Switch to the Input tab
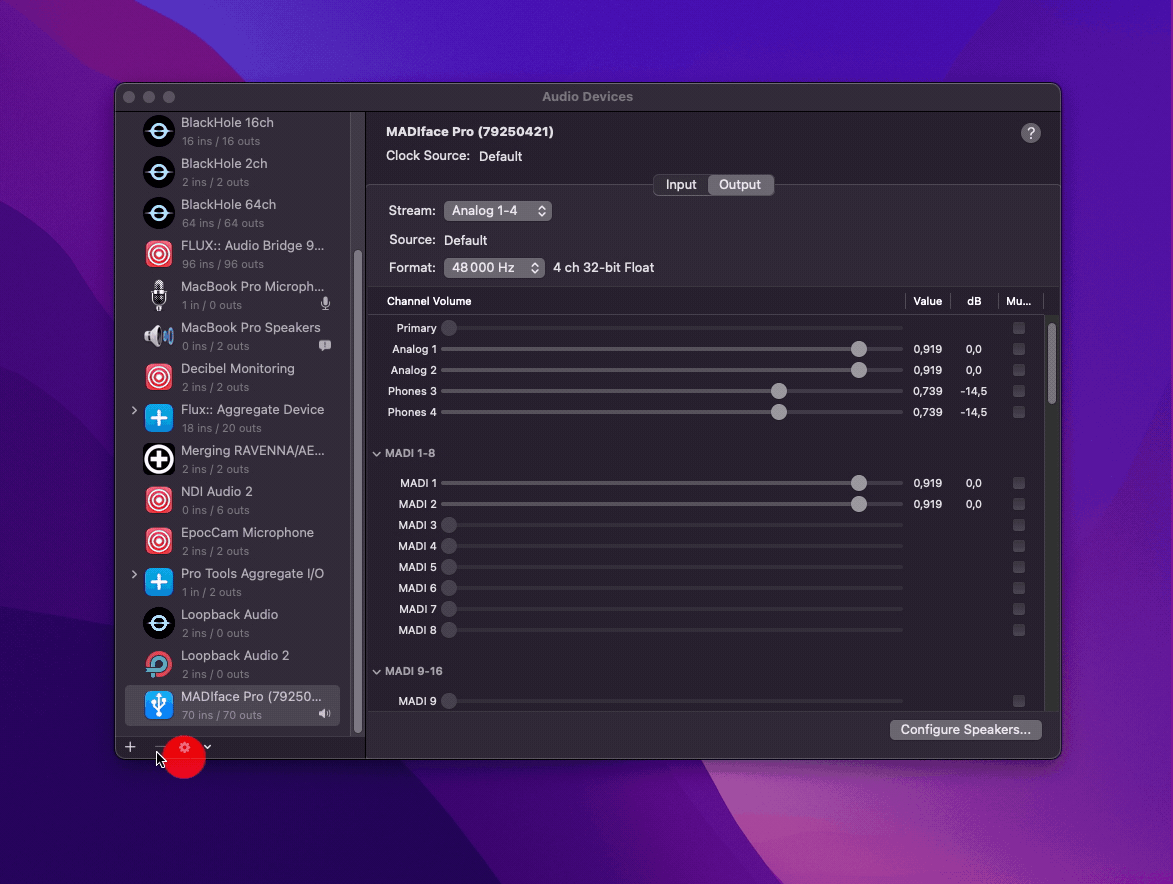 point(681,185)
